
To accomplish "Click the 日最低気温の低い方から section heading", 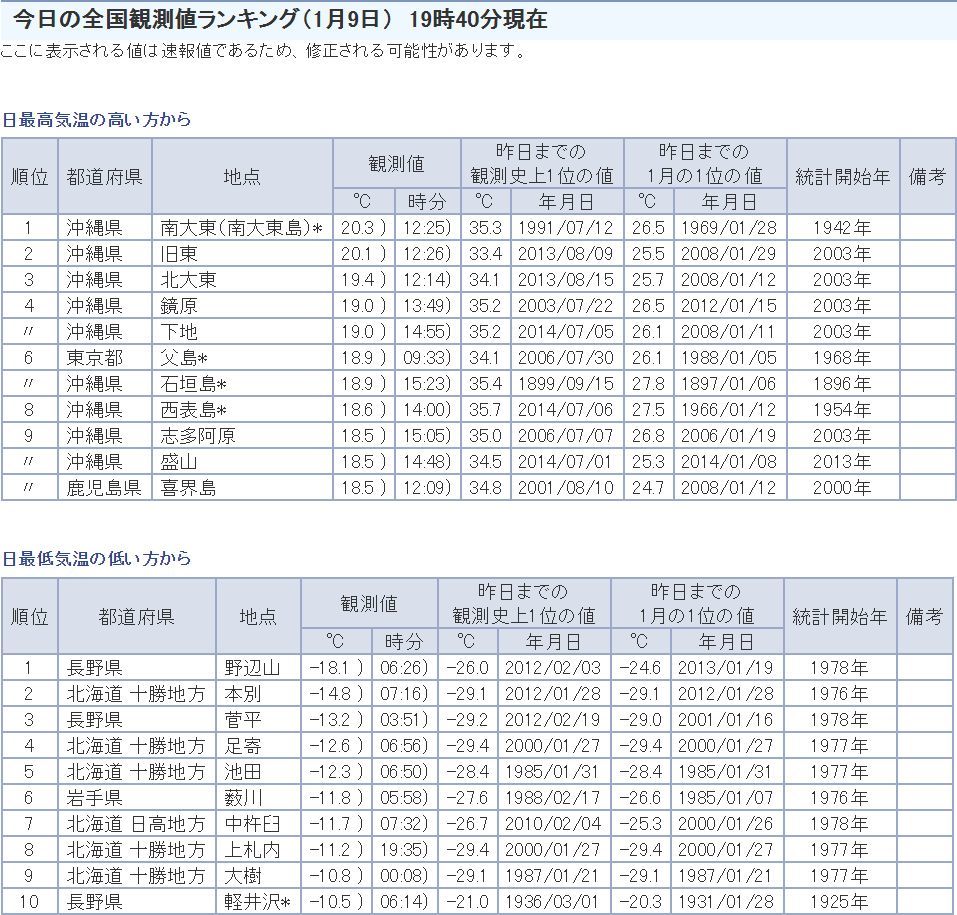I will click(96, 558).
